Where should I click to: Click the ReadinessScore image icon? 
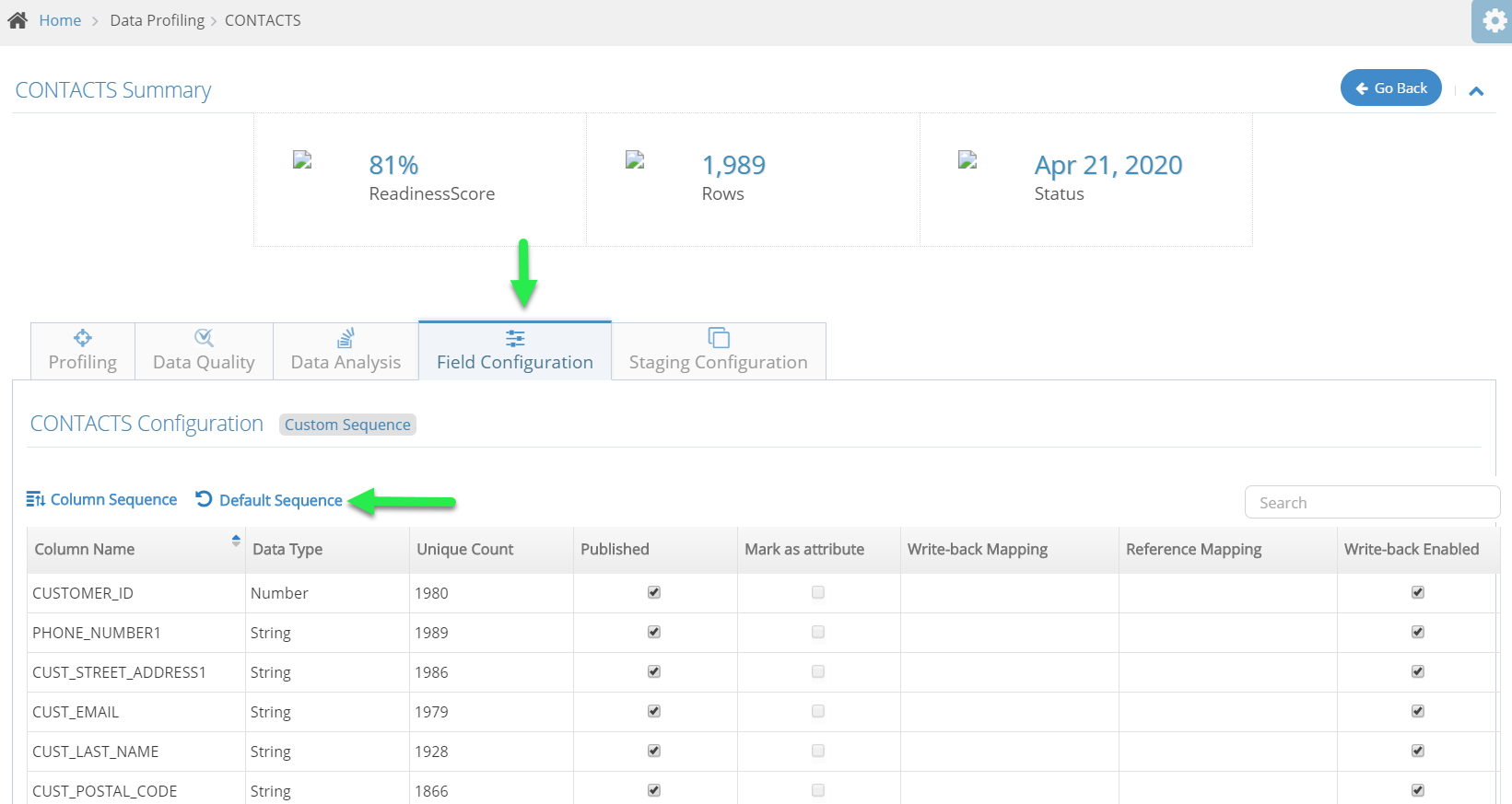(x=302, y=160)
